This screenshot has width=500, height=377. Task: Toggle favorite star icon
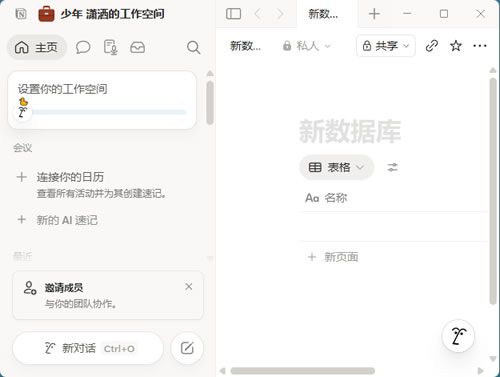click(x=456, y=46)
